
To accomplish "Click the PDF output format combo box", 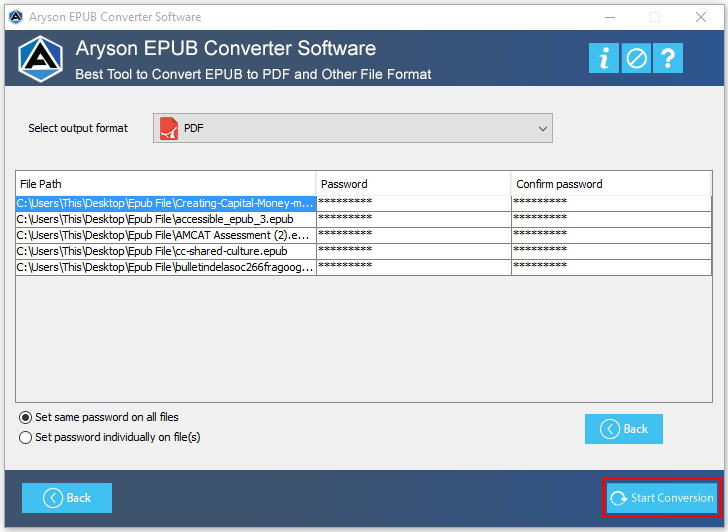I will 353,128.
